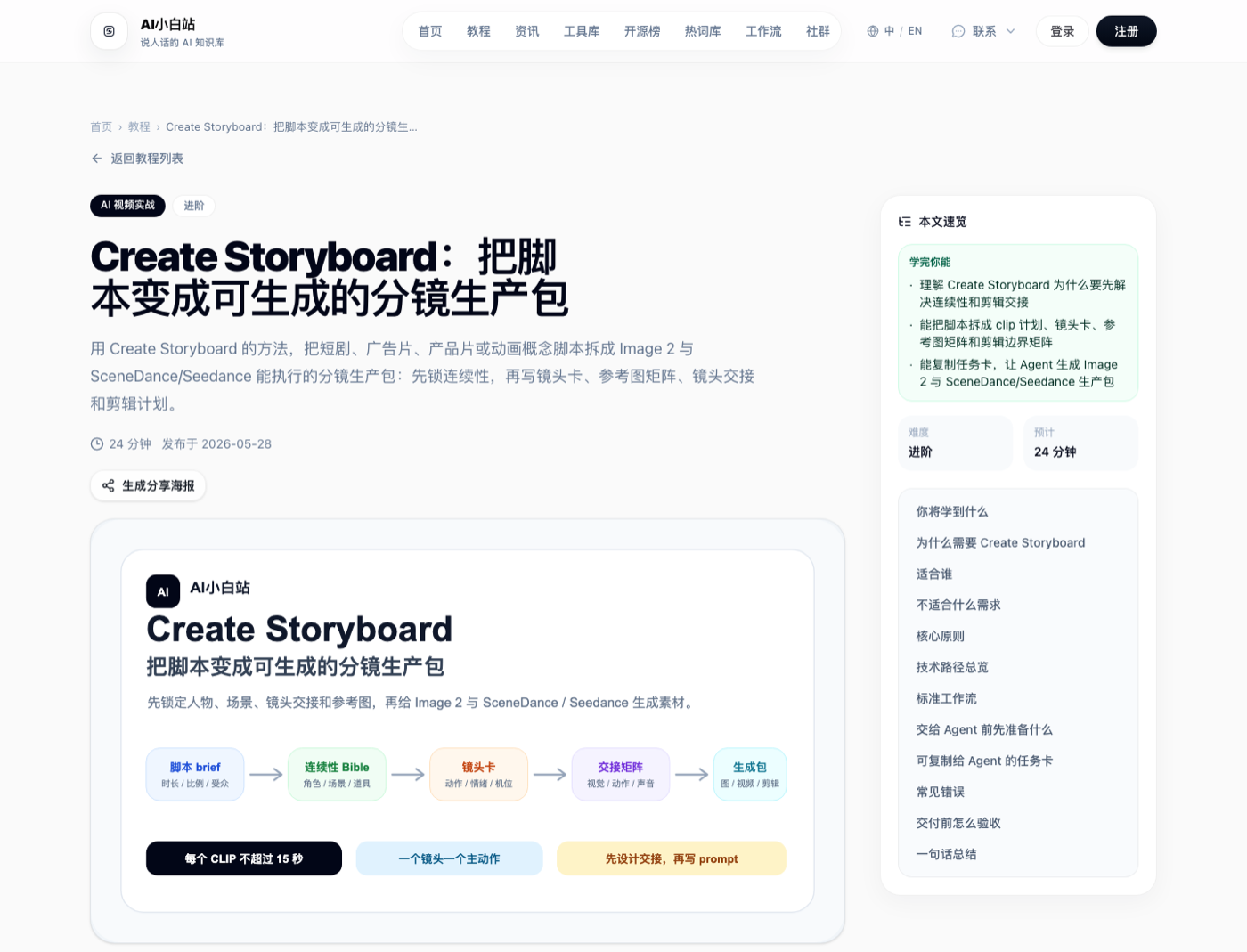Viewport: 1247px width, 952px height.
Task: Click the 预计 24 分钟 info card
Action: coord(1080,443)
